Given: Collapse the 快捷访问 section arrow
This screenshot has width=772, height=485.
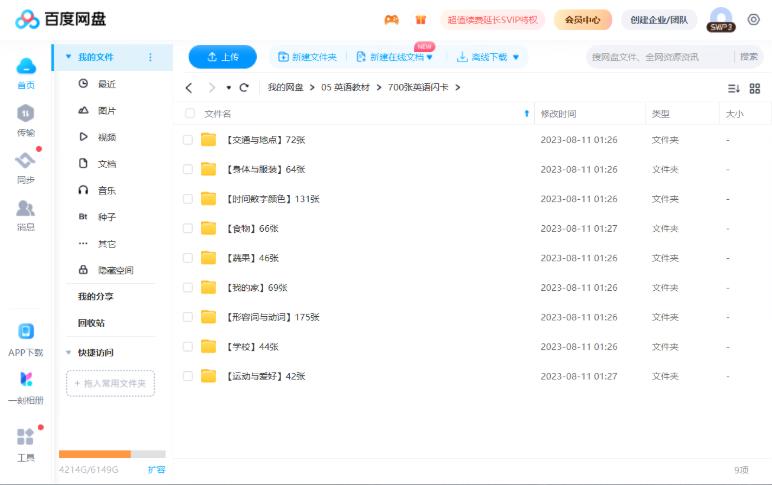Looking at the screenshot, I should pos(68,353).
